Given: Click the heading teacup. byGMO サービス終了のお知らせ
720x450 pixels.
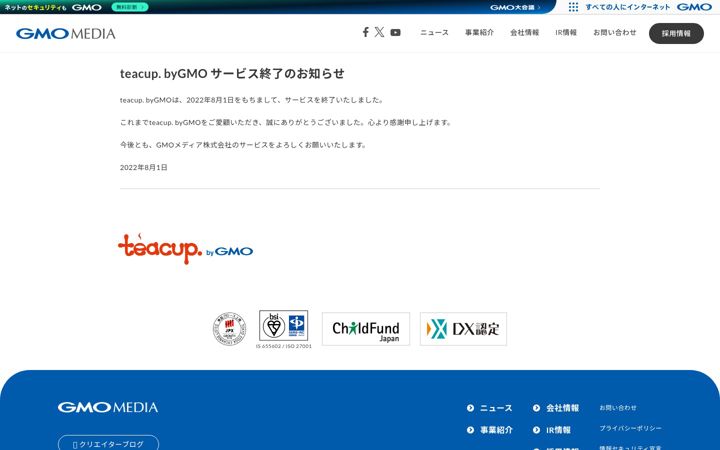Looking at the screenshot, I should (232, 73).
